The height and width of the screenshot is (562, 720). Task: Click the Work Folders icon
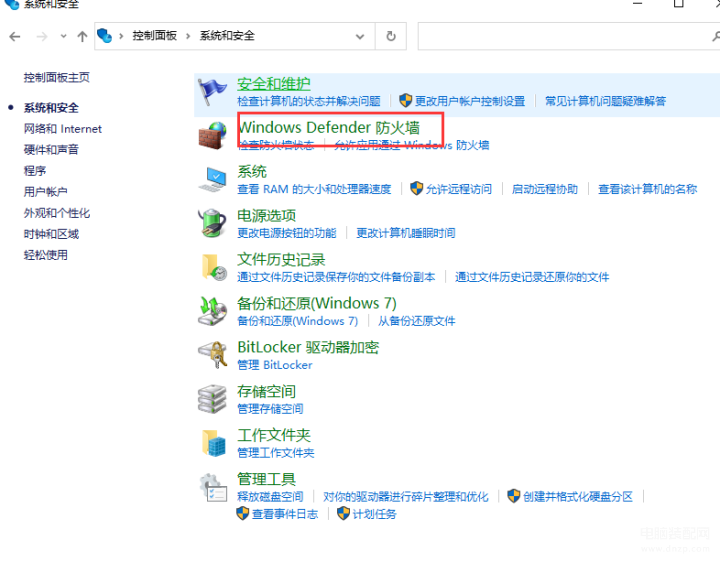[214, 443]
